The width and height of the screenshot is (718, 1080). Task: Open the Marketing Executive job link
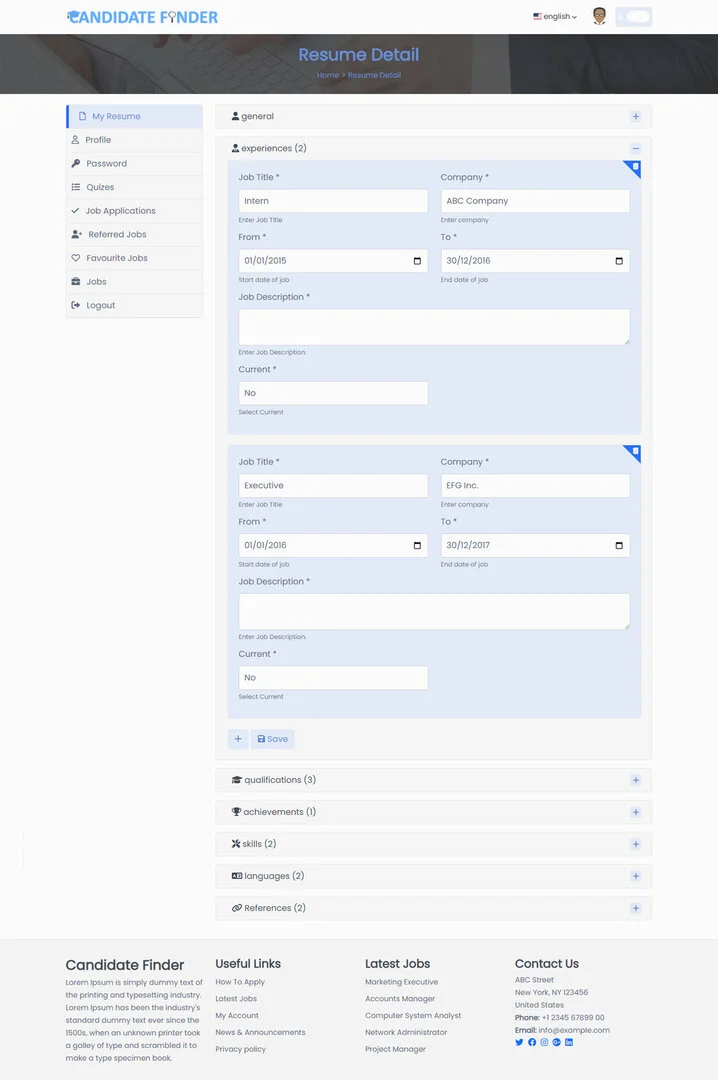[x=401, y=982]
